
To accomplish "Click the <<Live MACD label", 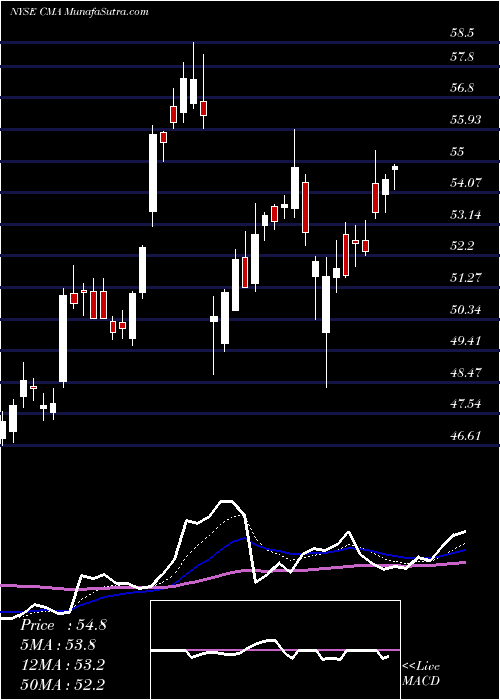I will pyautogui.click(x=421, y=674).
